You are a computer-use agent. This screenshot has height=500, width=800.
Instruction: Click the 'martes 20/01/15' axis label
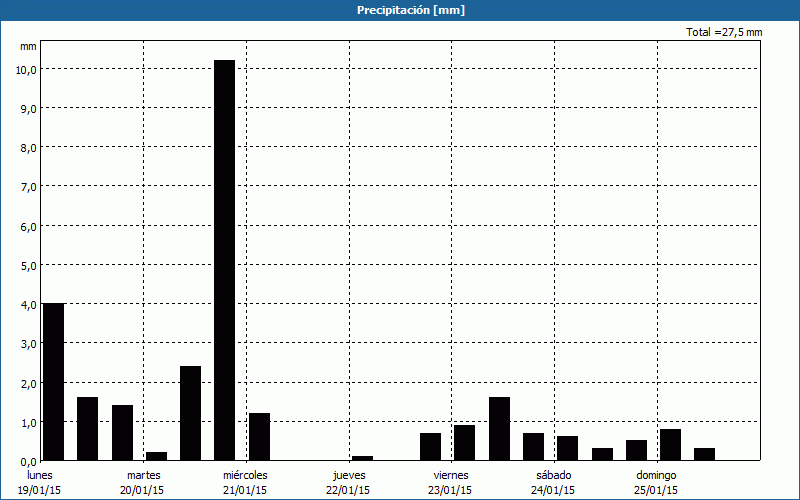(x=143, y=482)
